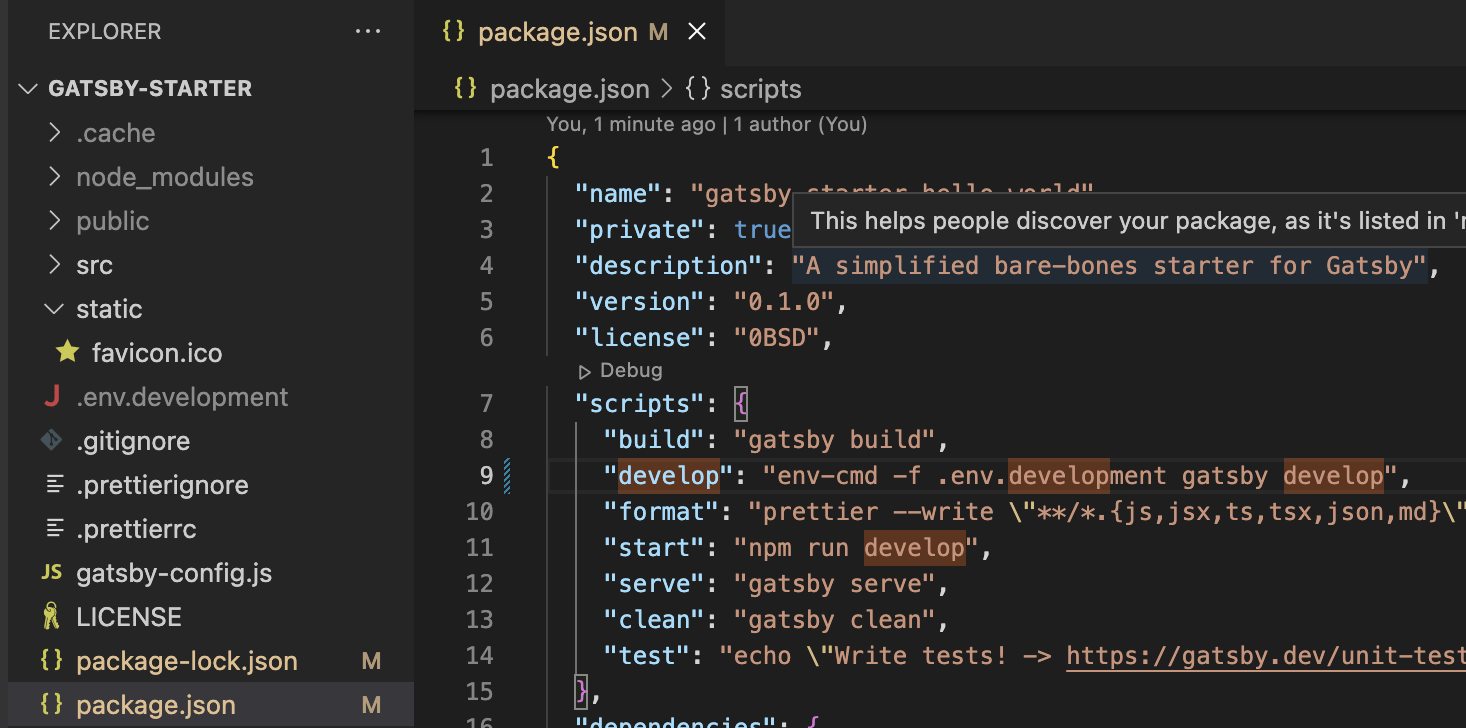Click the "test" script key

point(648,656)
